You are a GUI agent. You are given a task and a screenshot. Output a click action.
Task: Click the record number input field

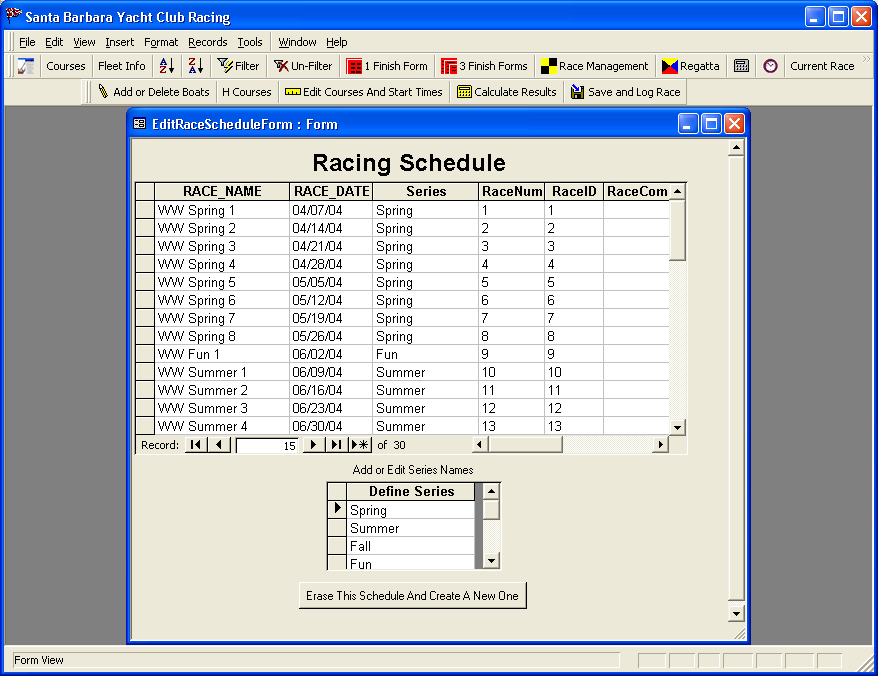[x=267, y=445]
